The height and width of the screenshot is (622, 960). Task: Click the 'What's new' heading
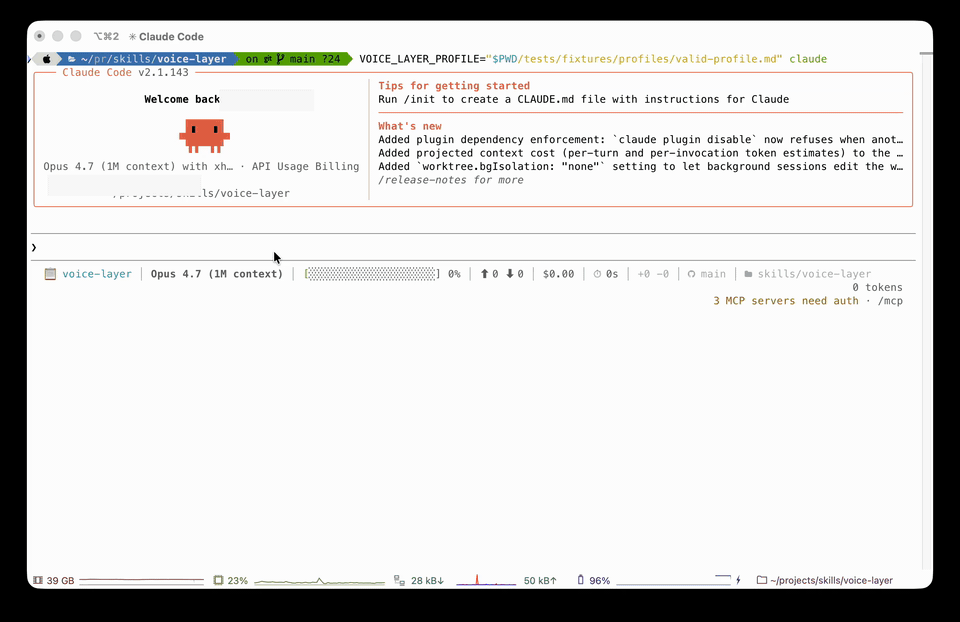point(410,126)
